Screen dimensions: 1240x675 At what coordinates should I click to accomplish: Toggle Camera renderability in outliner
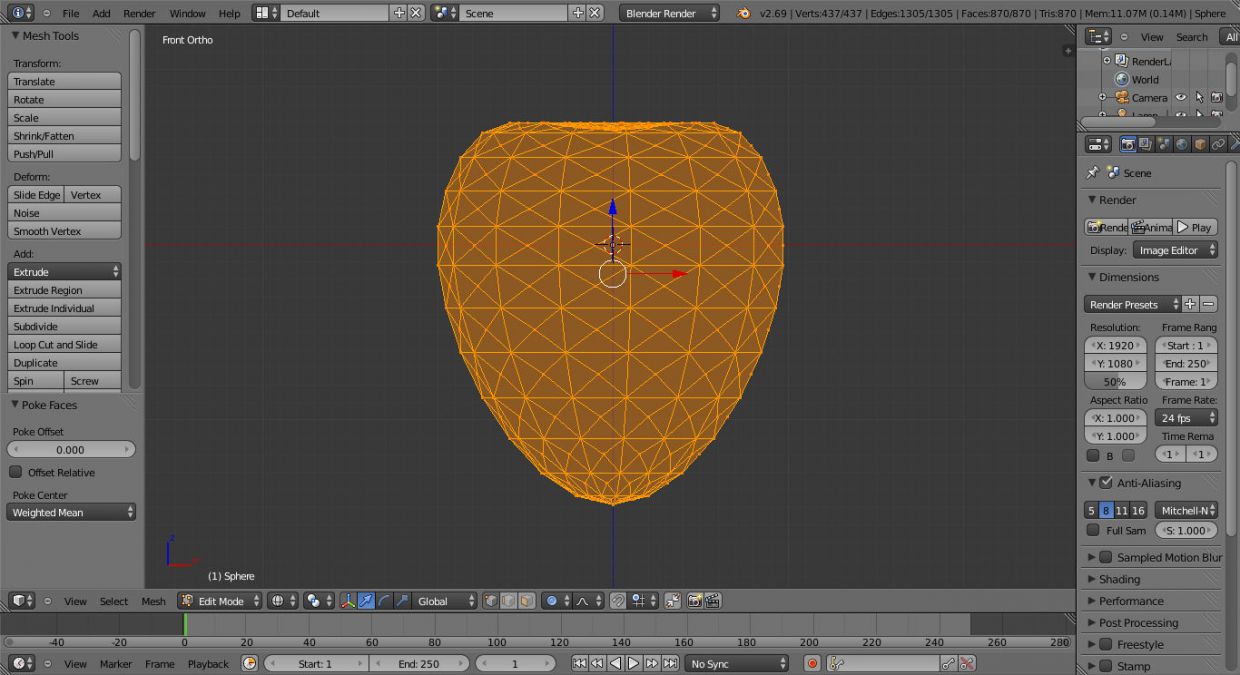pyautogui.click(x=1216, y=98)
